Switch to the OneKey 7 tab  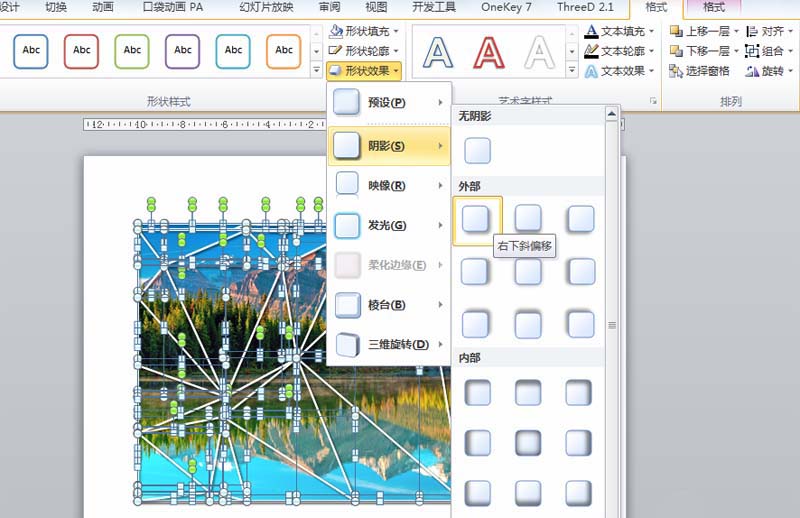point(506,7)
